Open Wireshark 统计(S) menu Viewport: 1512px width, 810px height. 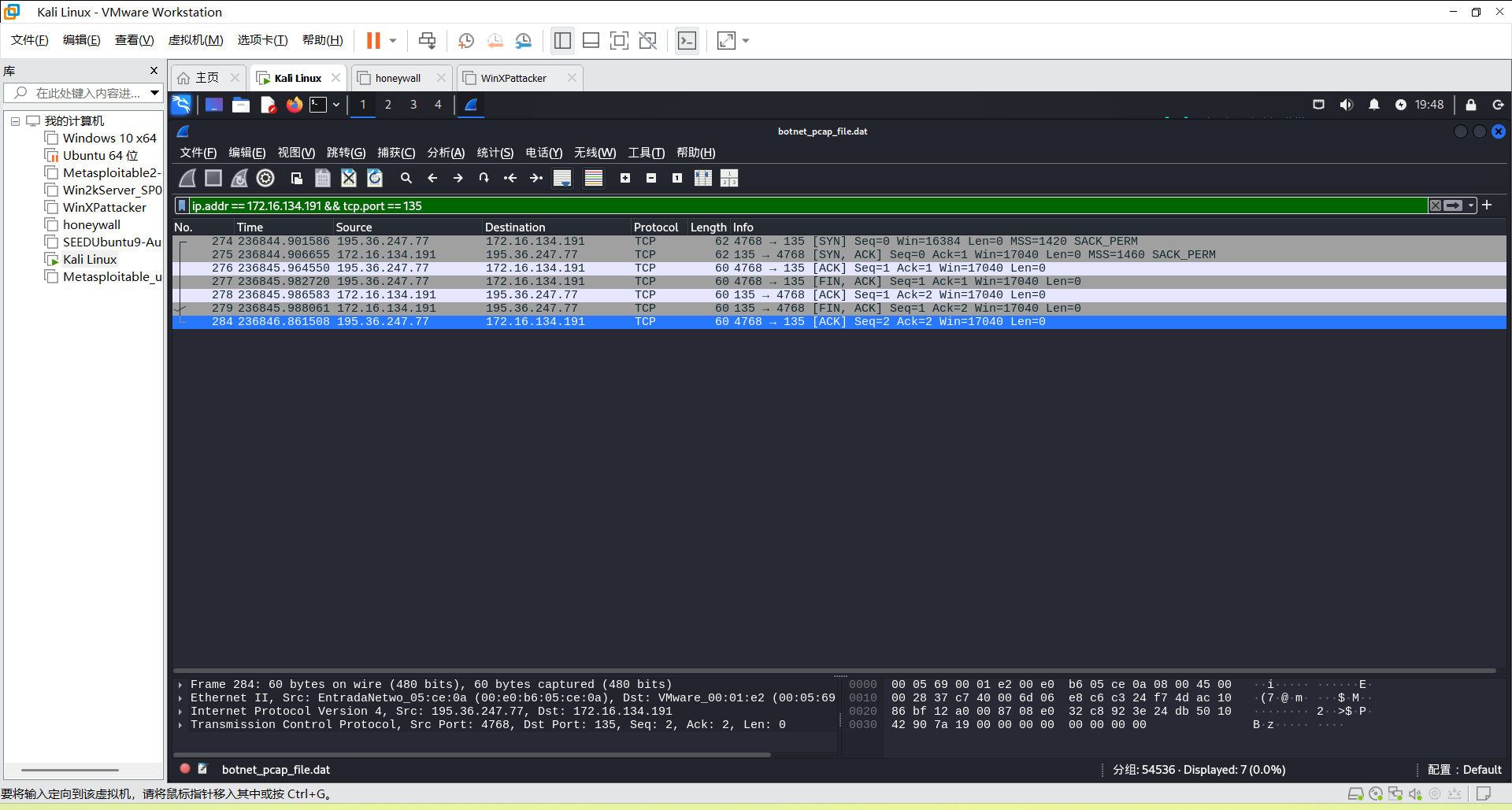click(495, 153)
